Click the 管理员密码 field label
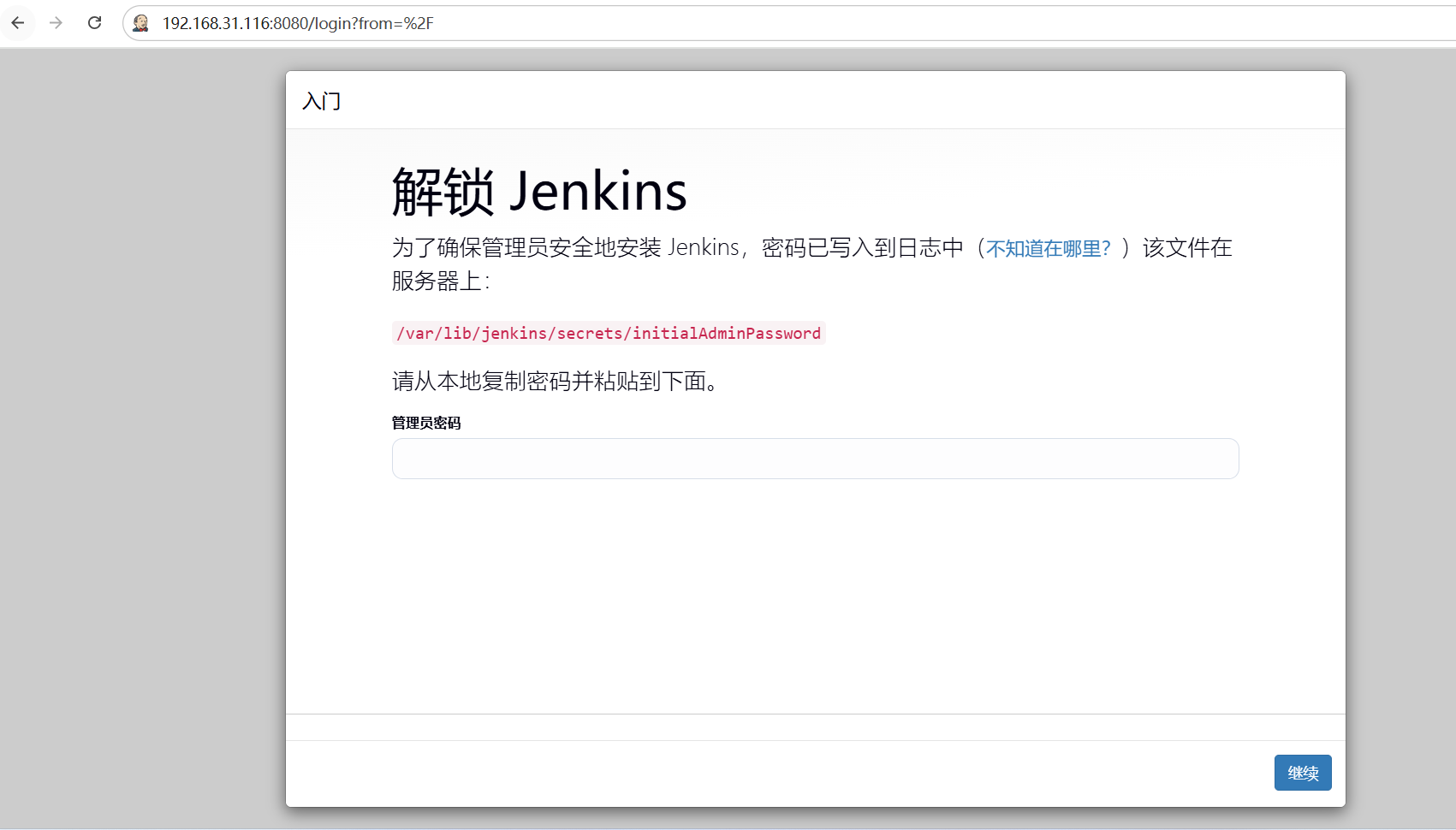 pos(426,423)
